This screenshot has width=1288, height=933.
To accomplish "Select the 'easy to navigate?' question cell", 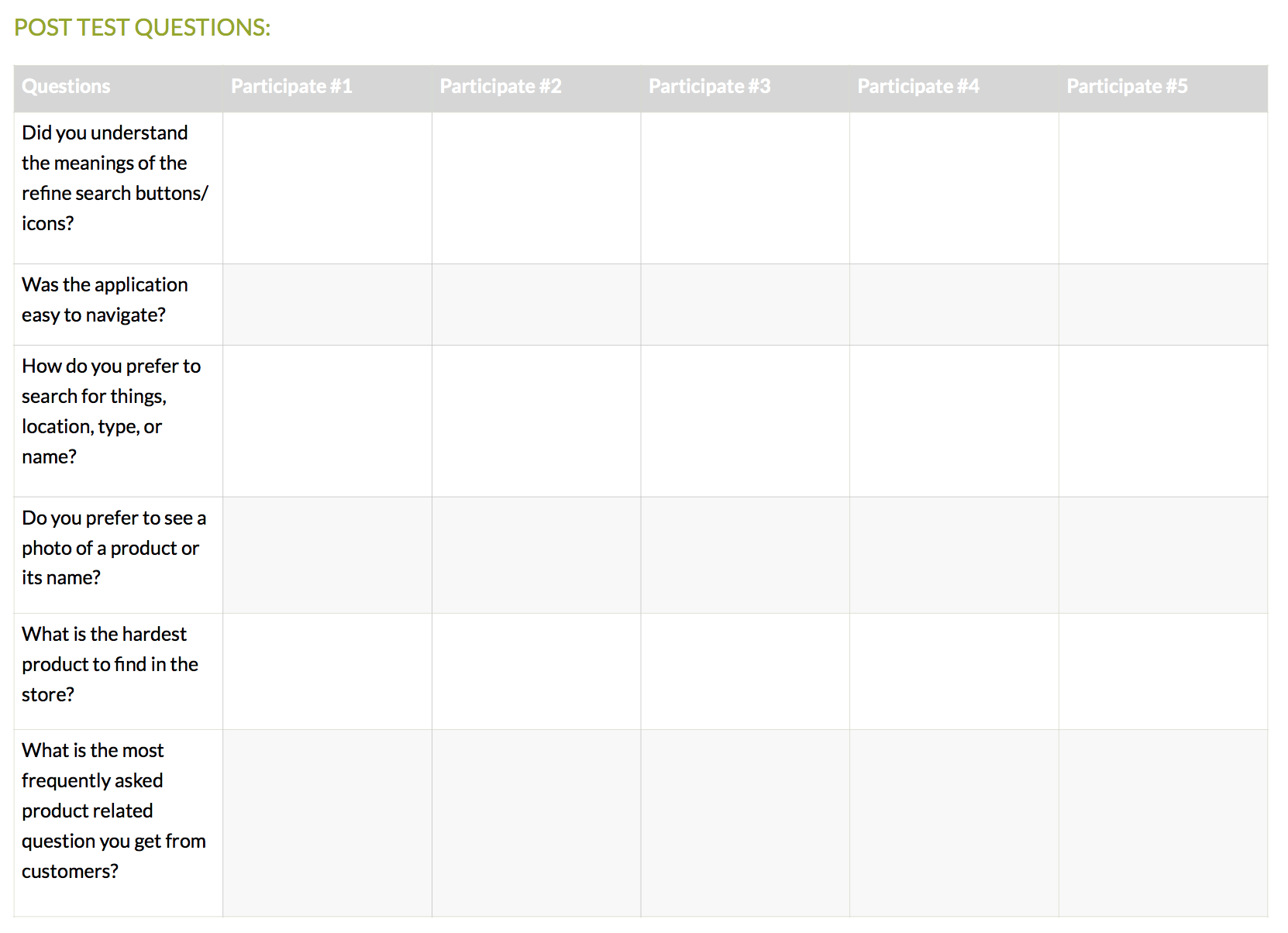I will click(x=105, y=300).
